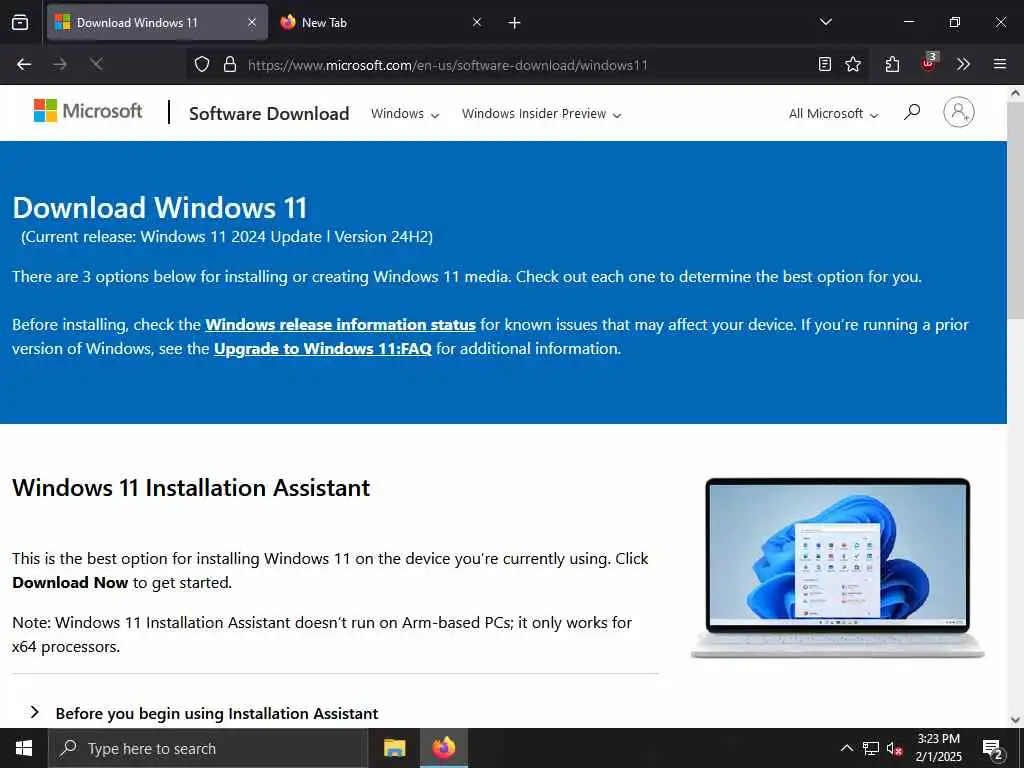Open tracking protection shield icon

(x=202, y=64)
